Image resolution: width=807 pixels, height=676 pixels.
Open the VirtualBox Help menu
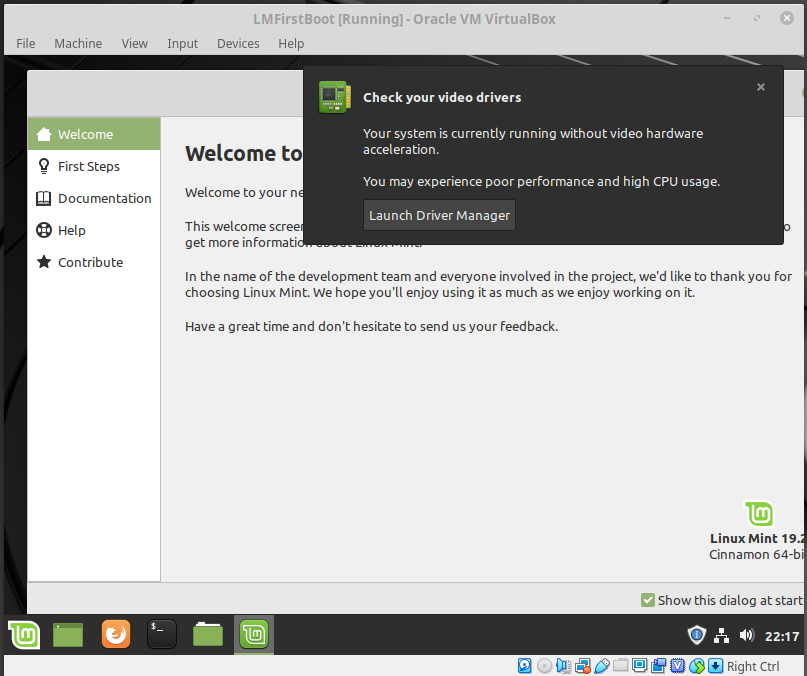click(291, 44)
